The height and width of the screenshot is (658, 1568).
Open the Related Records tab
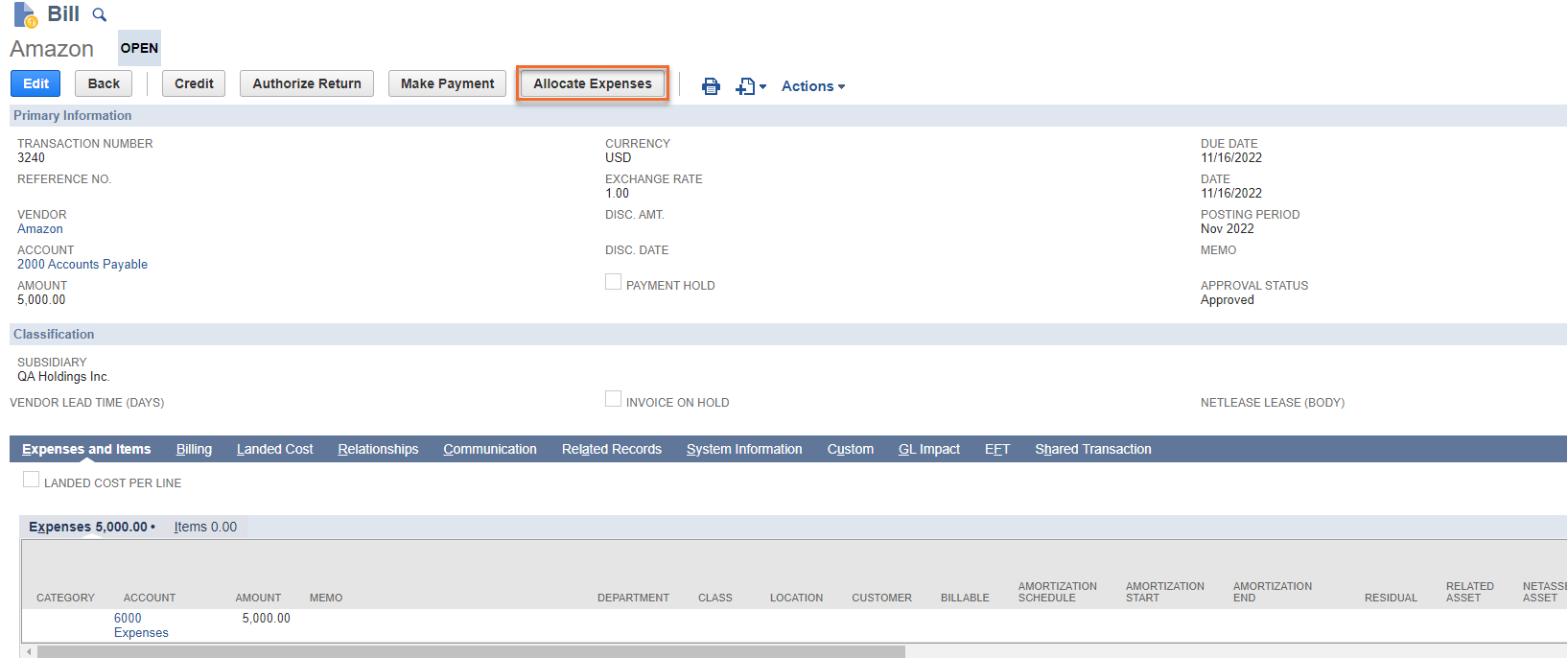tap(611, 449)
